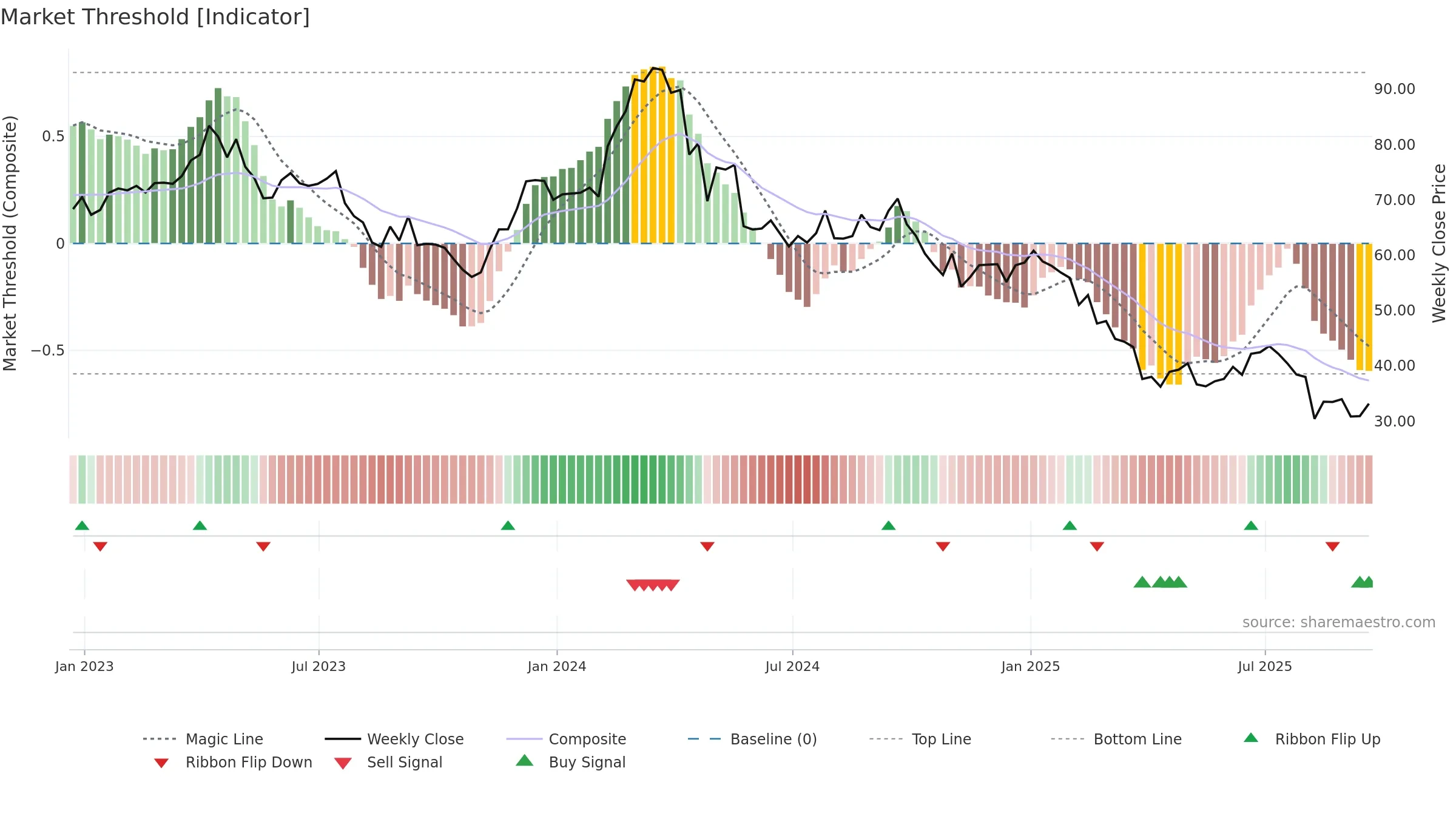
Task: Click the −0.5 tick on the left axis
Action: click(x=47, y=351)
